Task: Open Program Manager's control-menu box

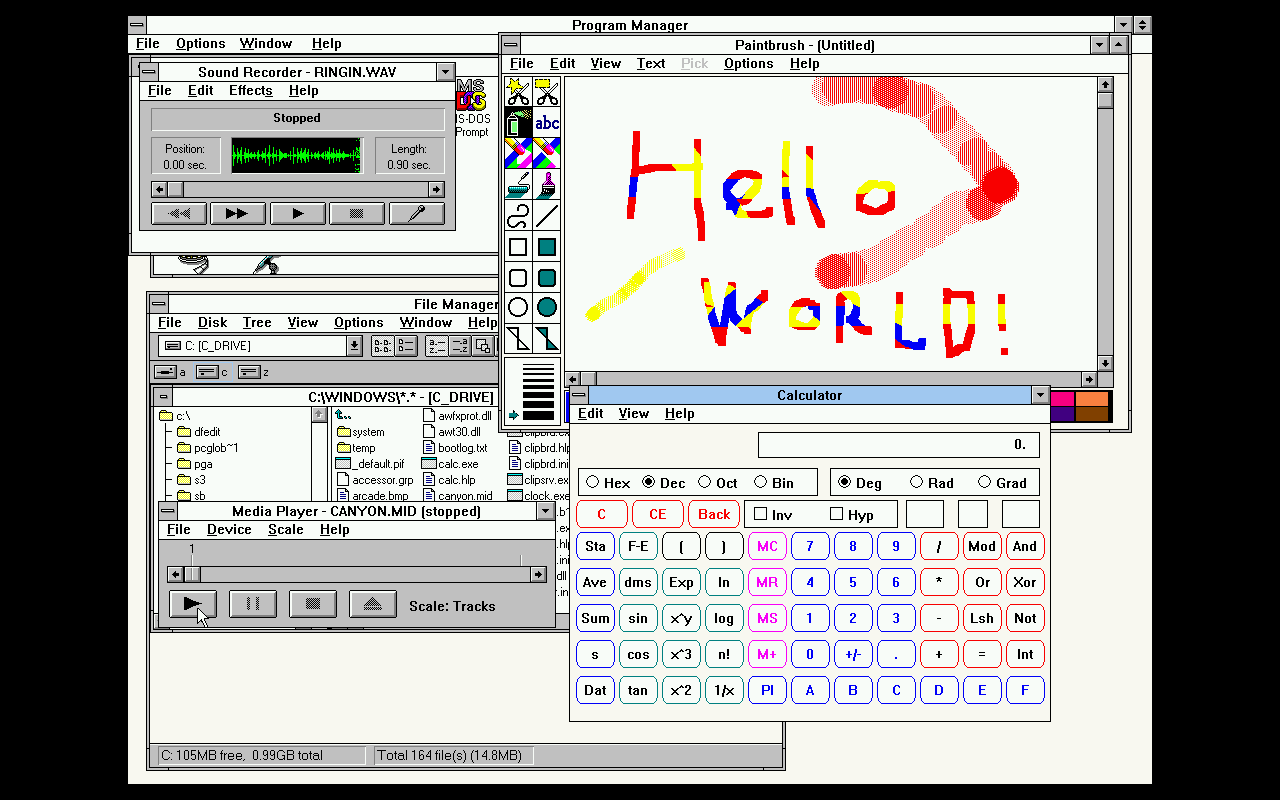Action: [x=137, y=25]
